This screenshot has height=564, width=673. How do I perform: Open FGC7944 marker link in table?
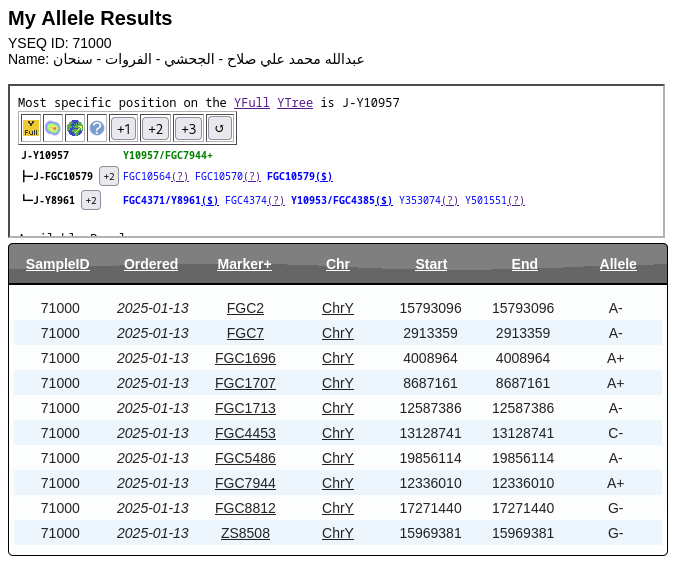coord(245,483)
